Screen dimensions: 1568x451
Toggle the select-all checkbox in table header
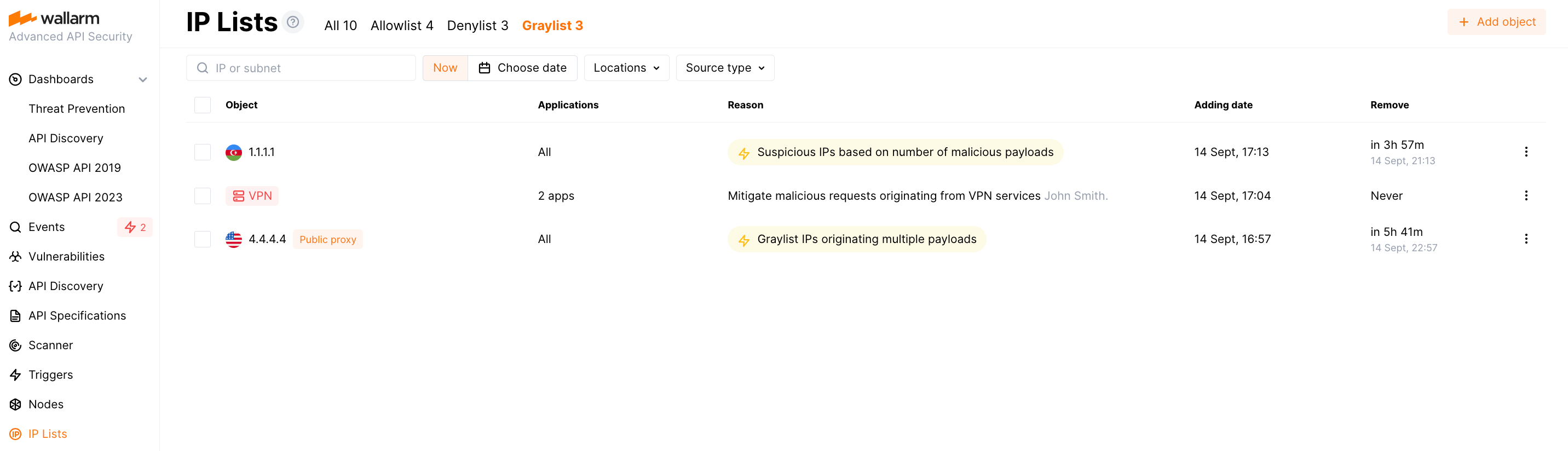[203, 105]
